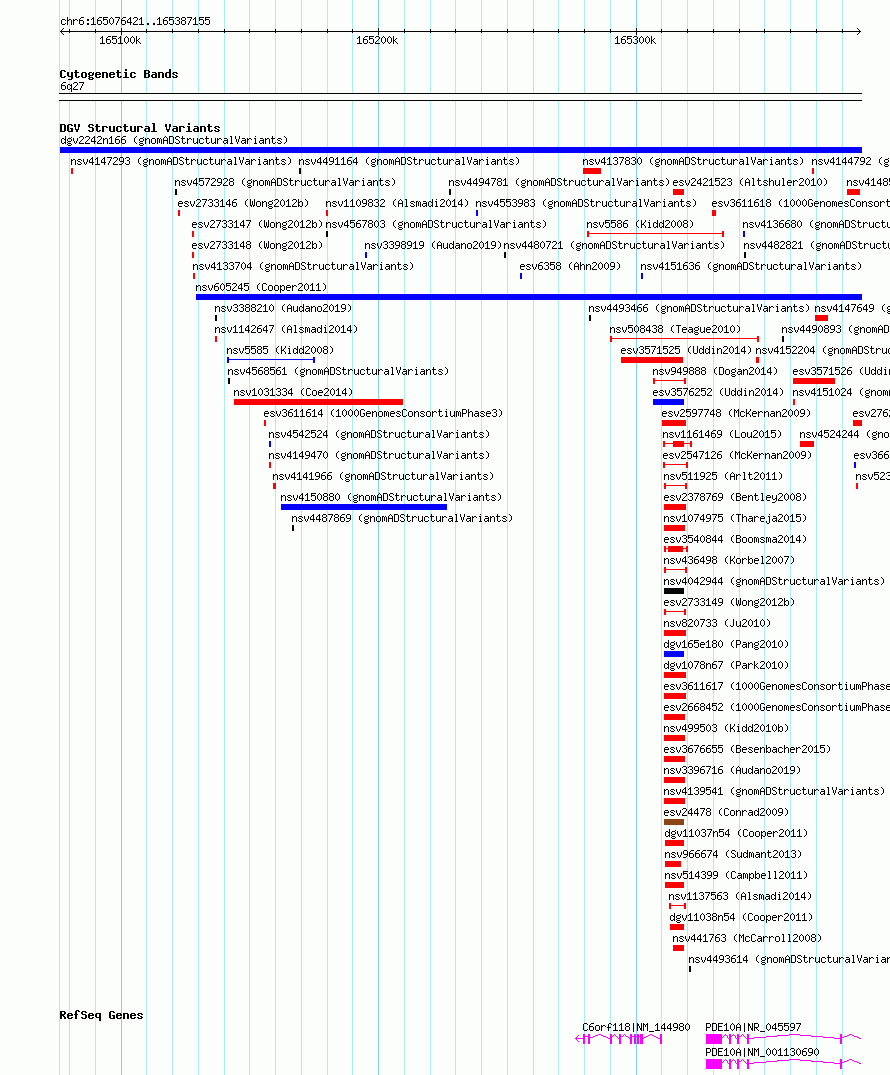Open the nsv508438 (Teague2010) label
Image resolution: width=890 pixels, height=1075 pixels.
coord(675,329)
